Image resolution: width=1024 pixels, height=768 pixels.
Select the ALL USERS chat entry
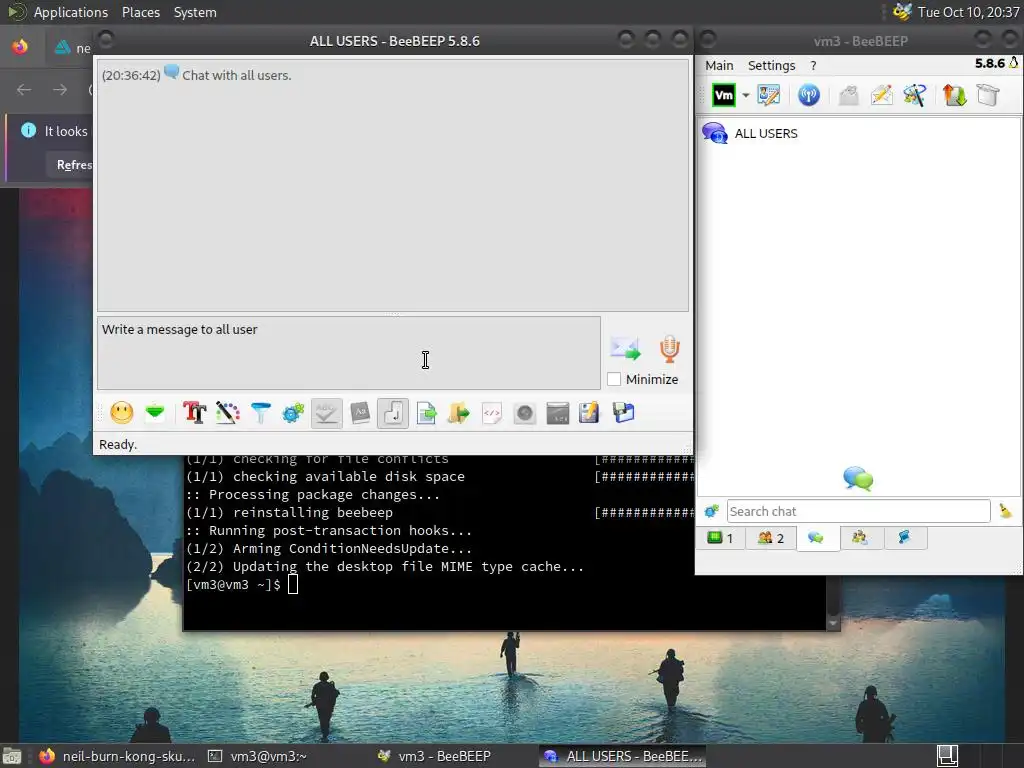858,133
